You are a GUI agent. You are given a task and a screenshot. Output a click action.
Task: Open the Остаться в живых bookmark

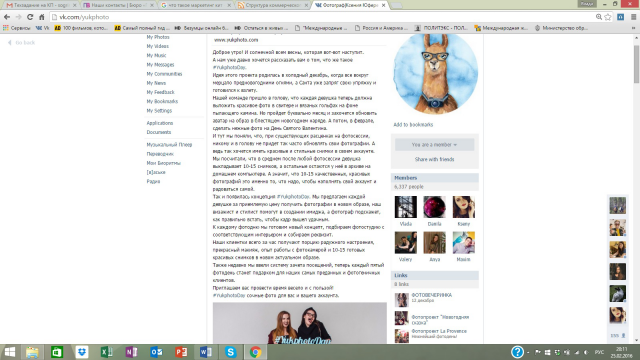tap(261, 28)
